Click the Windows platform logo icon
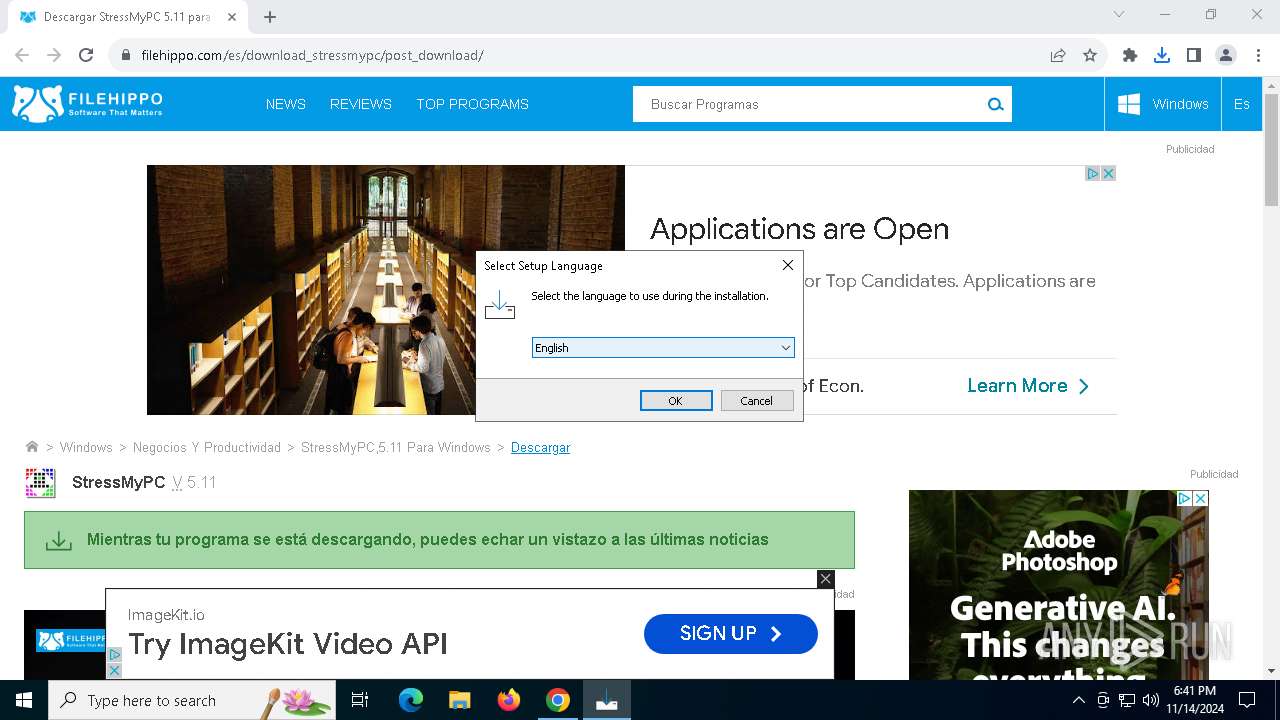Viewport: 1280px width, 720px height. (x=1129, y=104)
